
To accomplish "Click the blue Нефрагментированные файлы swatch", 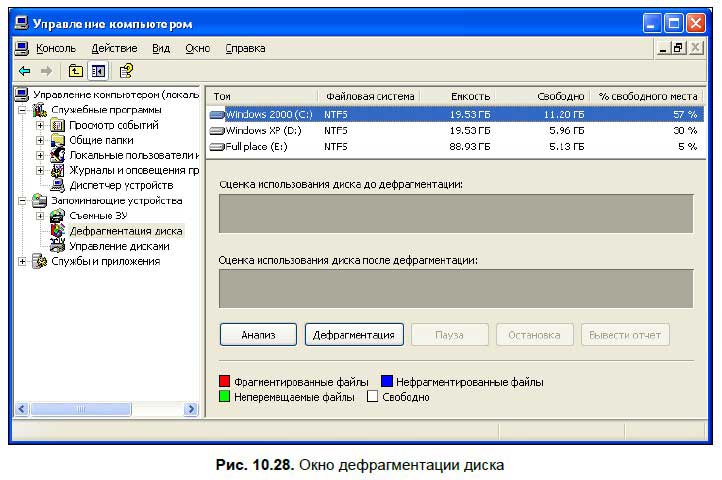I will click(x=387, y=381).
